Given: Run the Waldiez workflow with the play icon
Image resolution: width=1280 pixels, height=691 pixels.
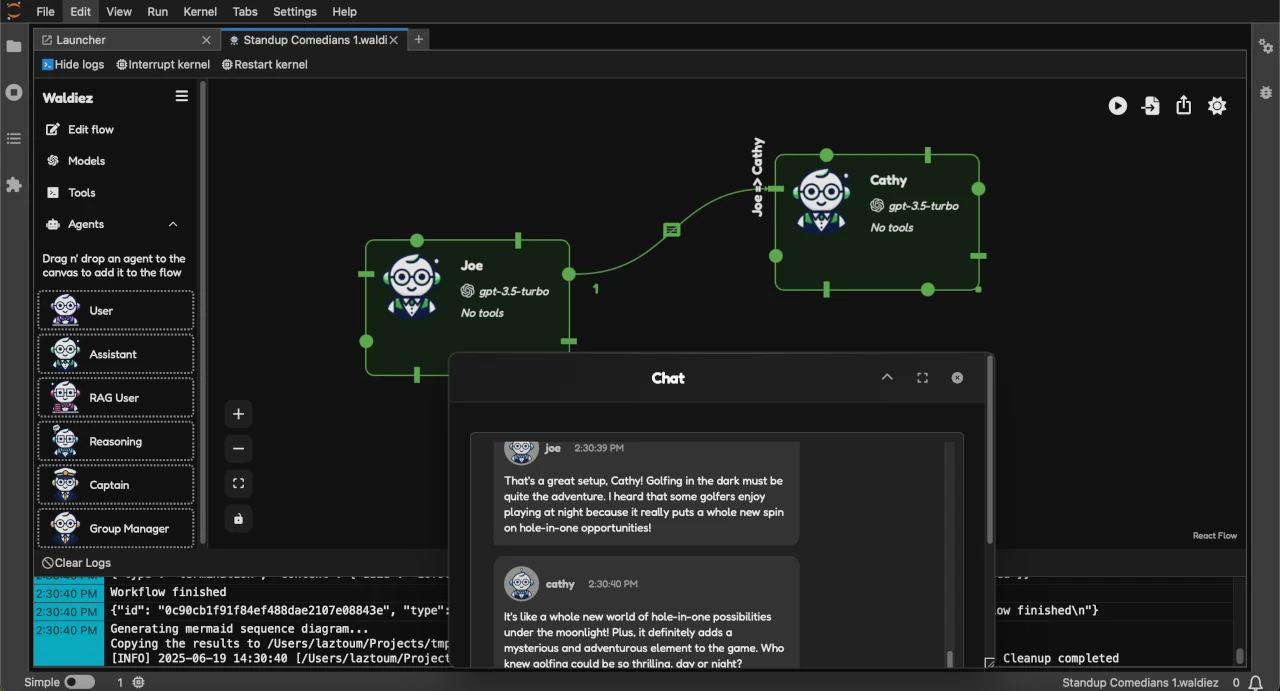Looking at the screenshot, I should coord(1117,105).
